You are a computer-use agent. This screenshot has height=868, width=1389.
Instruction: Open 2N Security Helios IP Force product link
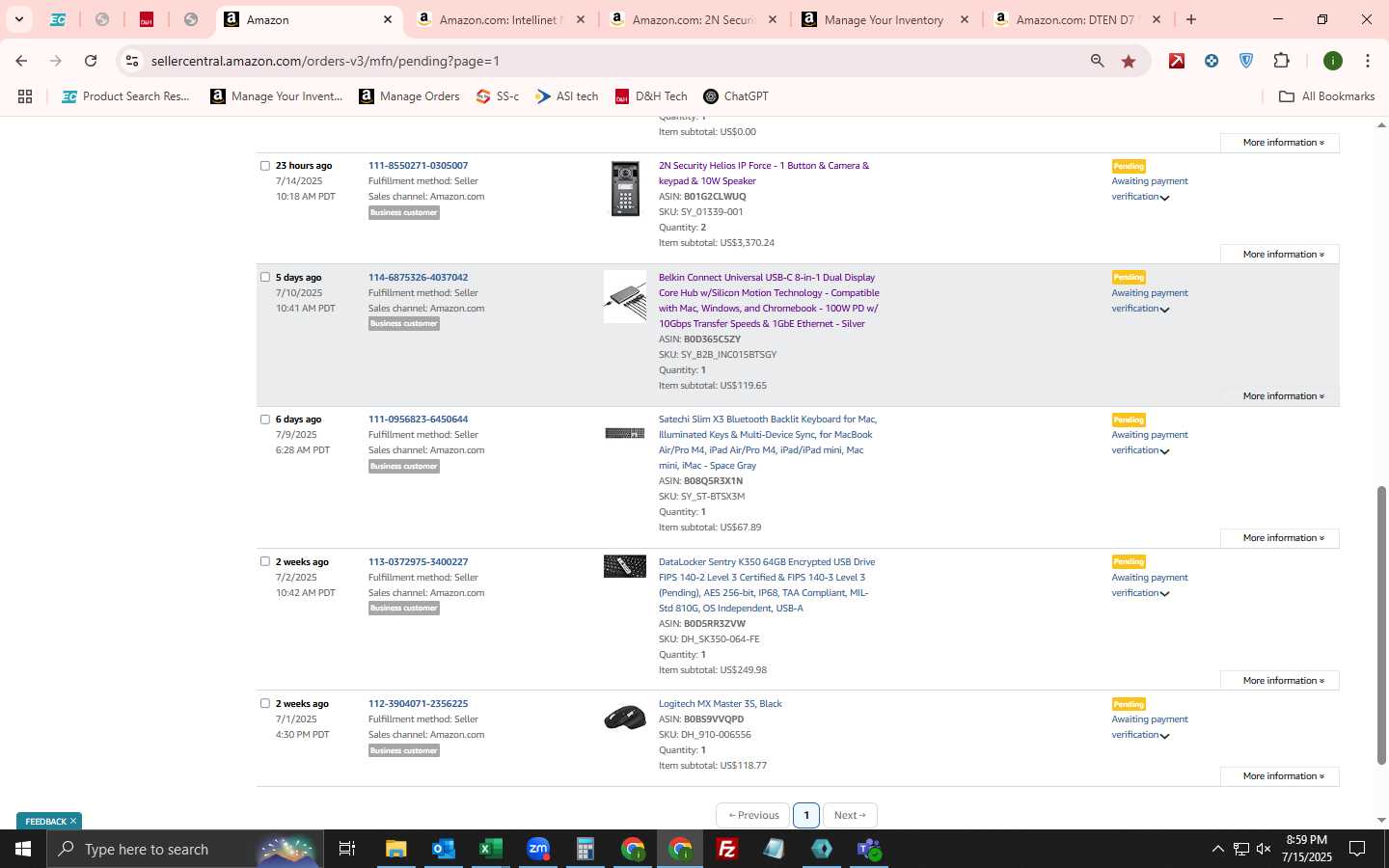(764, 174)
